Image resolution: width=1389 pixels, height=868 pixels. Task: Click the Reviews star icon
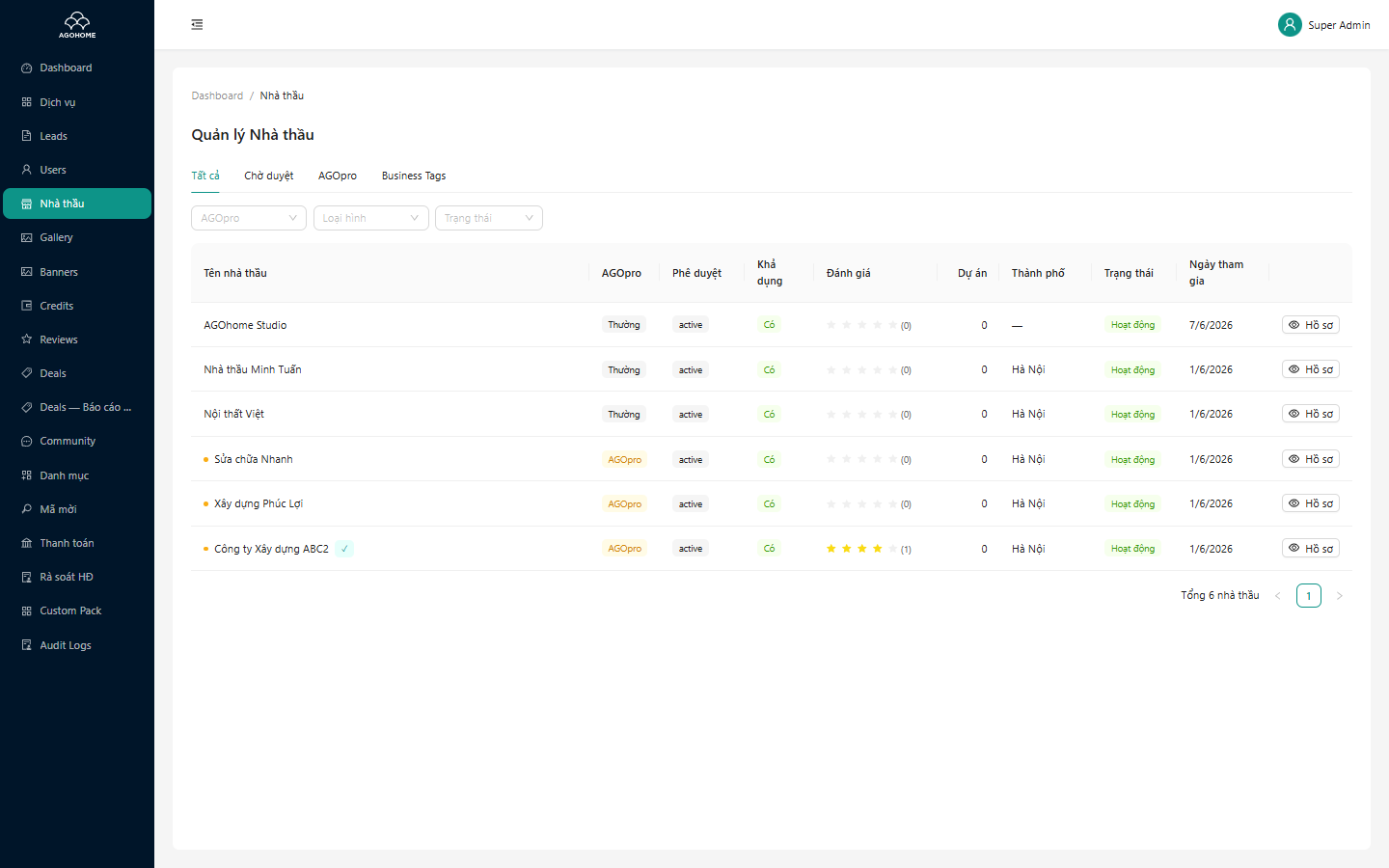(x=27, y=339)
